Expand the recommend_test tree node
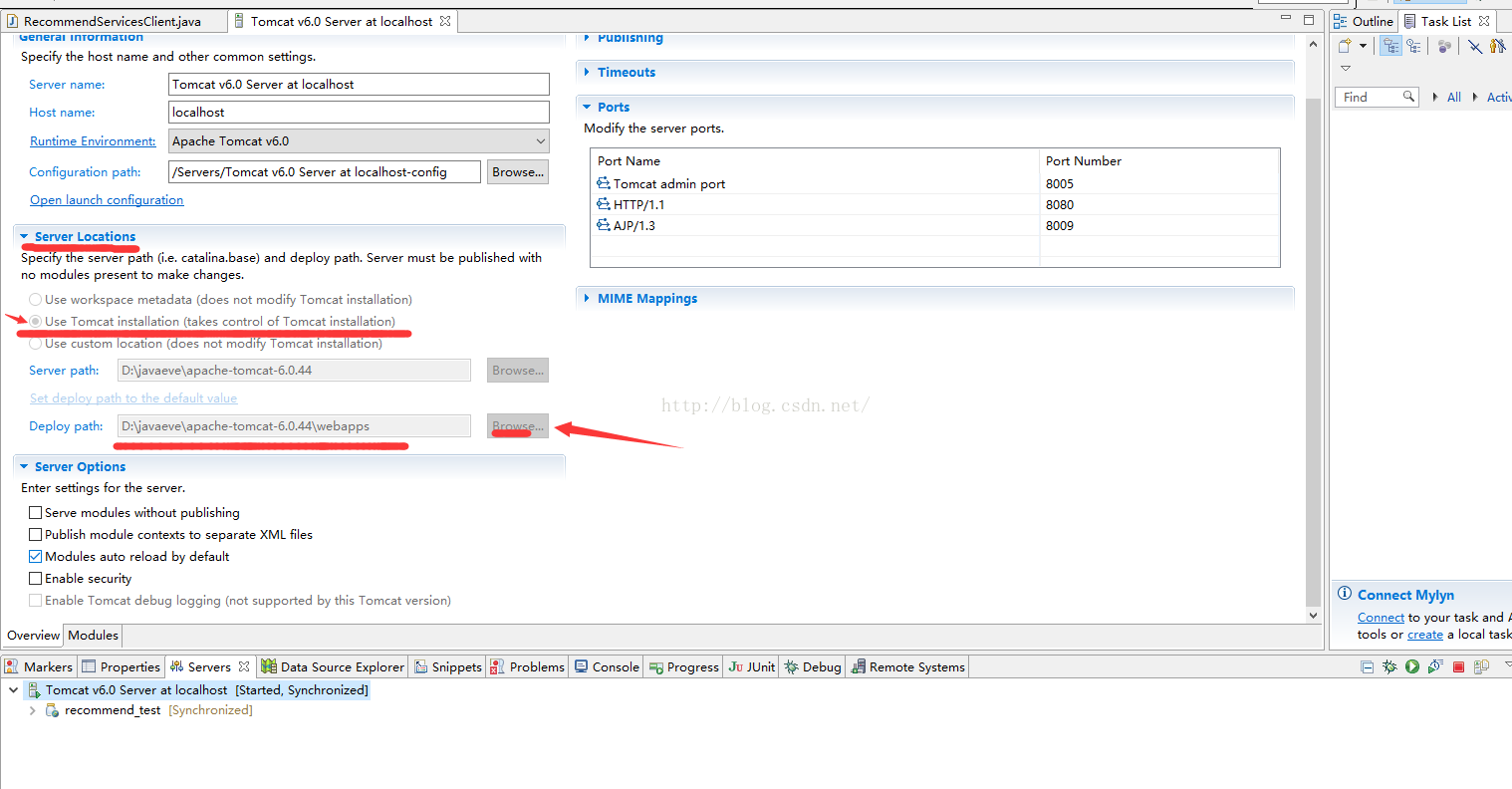 pyautogui.click(x=33, y=710)
